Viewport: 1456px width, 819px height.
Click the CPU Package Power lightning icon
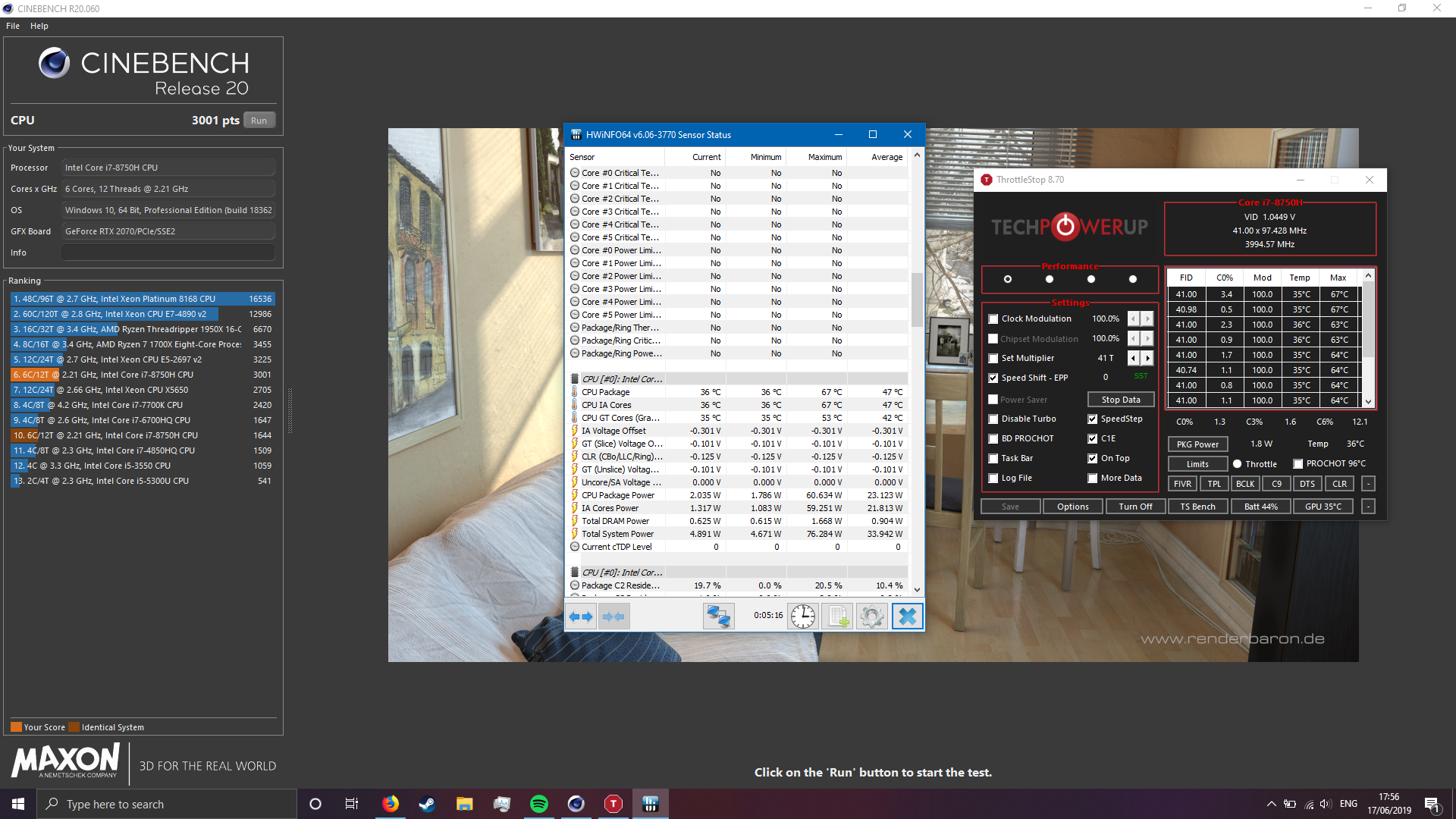tap(574, 495)
